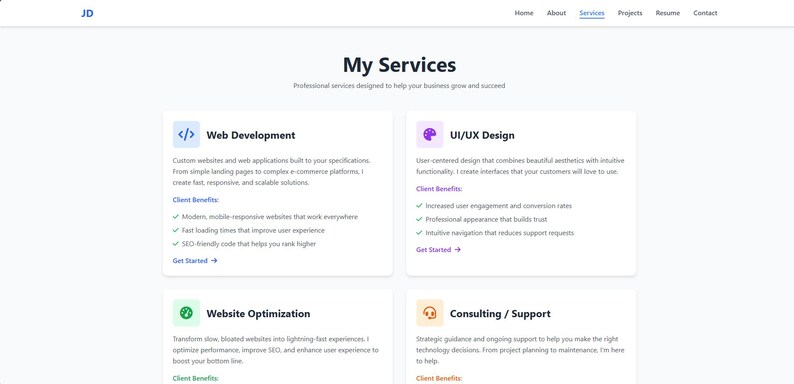This screenshot has width=794, height=384.
Task: Go to the About page
Action: (x=556, y=13)
